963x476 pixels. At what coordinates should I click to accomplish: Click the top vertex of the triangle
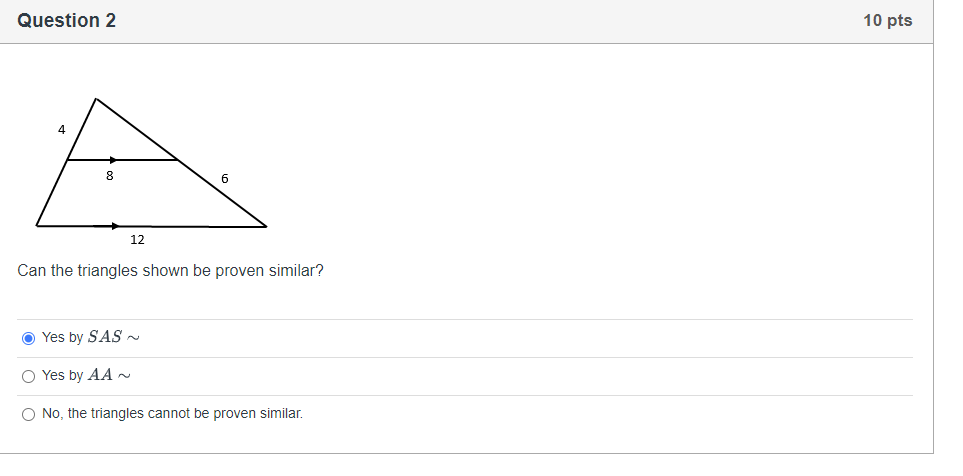click(x=96, y=98)
